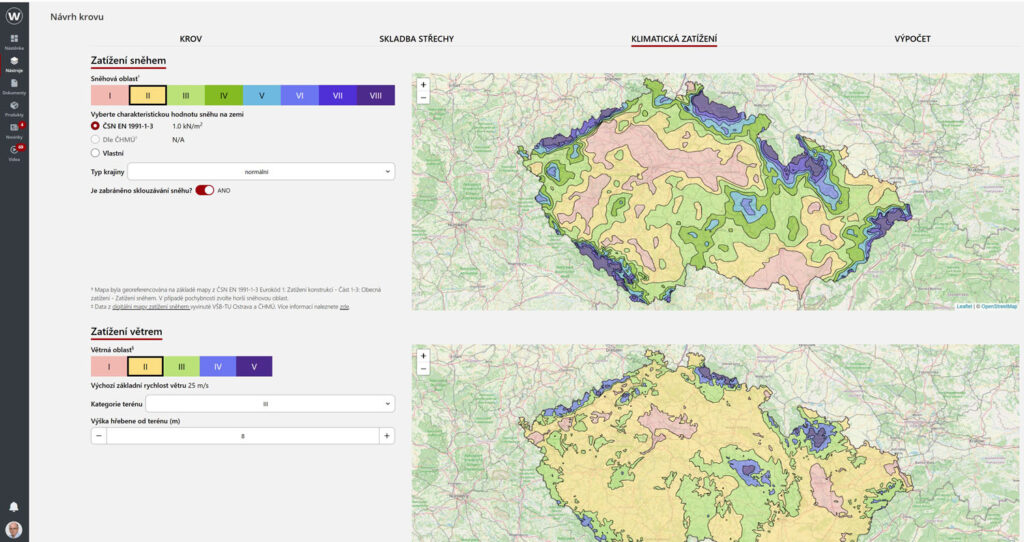1024x542 pixels.
Task: Open the user profile avatar
Action: click(14, 529)
